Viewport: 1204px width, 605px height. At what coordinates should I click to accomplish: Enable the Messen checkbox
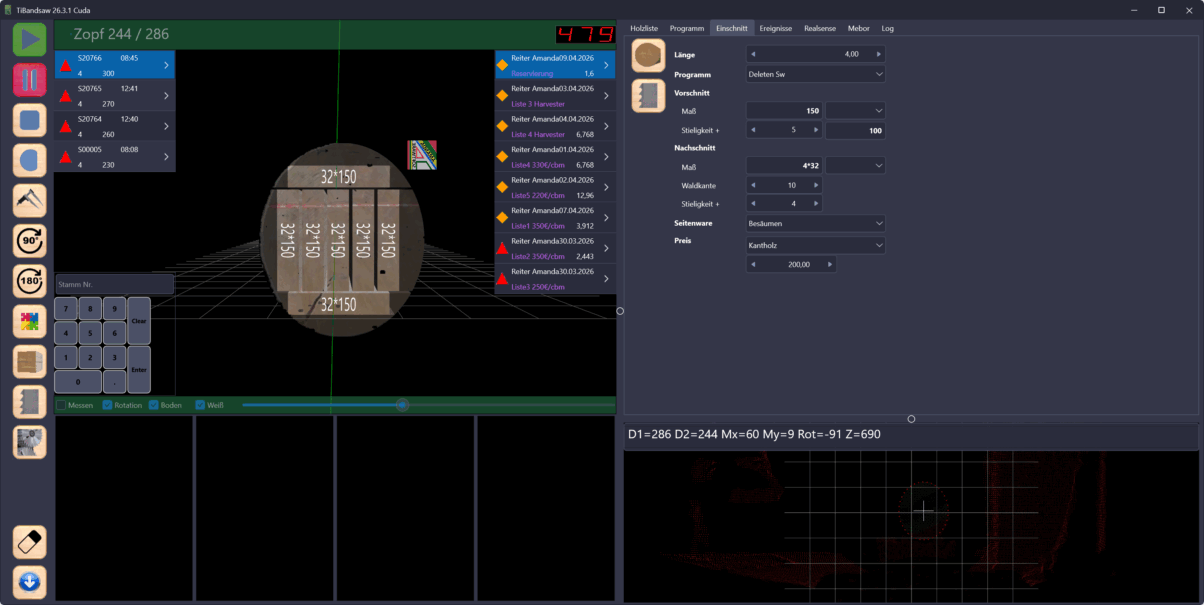62,405
